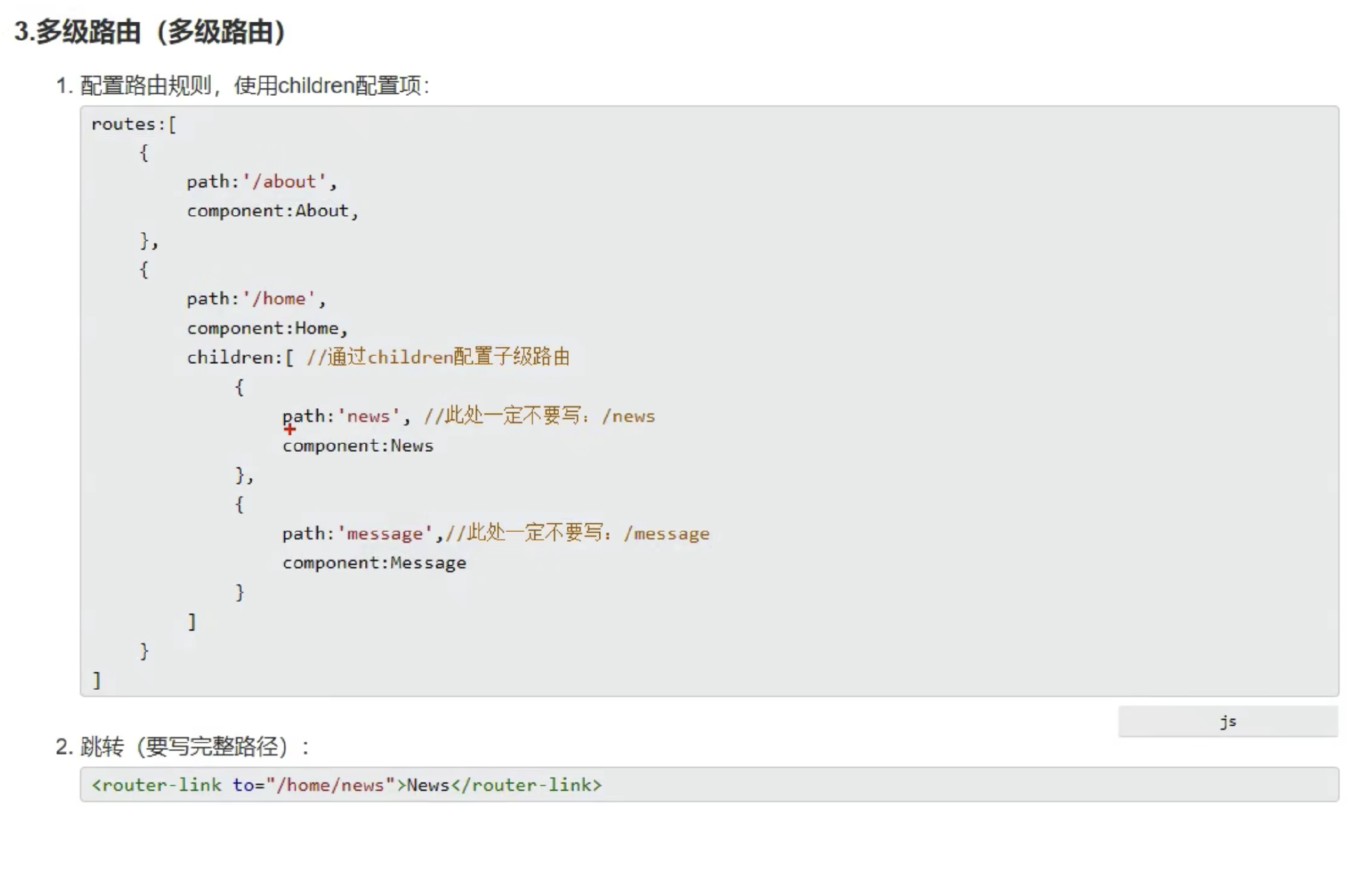Click the text 配置路由规则 in step 1
Screen dimensions: 1372x887
(146, 86)
